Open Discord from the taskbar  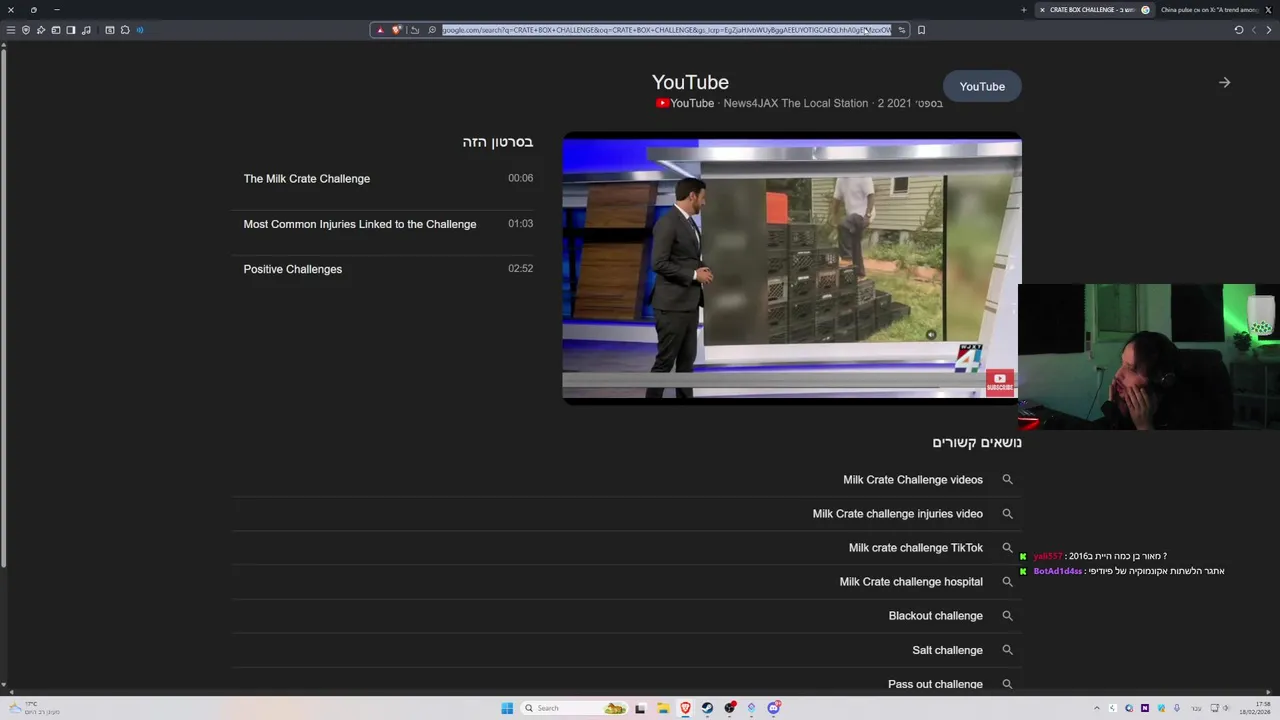(773, 708)
